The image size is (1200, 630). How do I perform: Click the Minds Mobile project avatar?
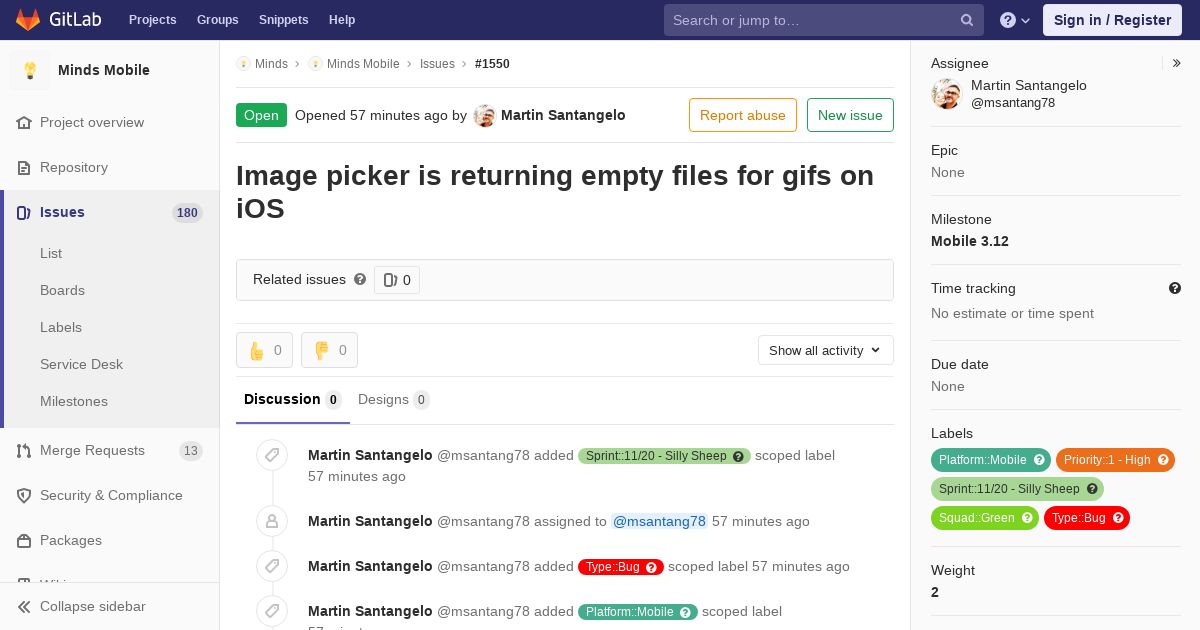pos(30,70)
